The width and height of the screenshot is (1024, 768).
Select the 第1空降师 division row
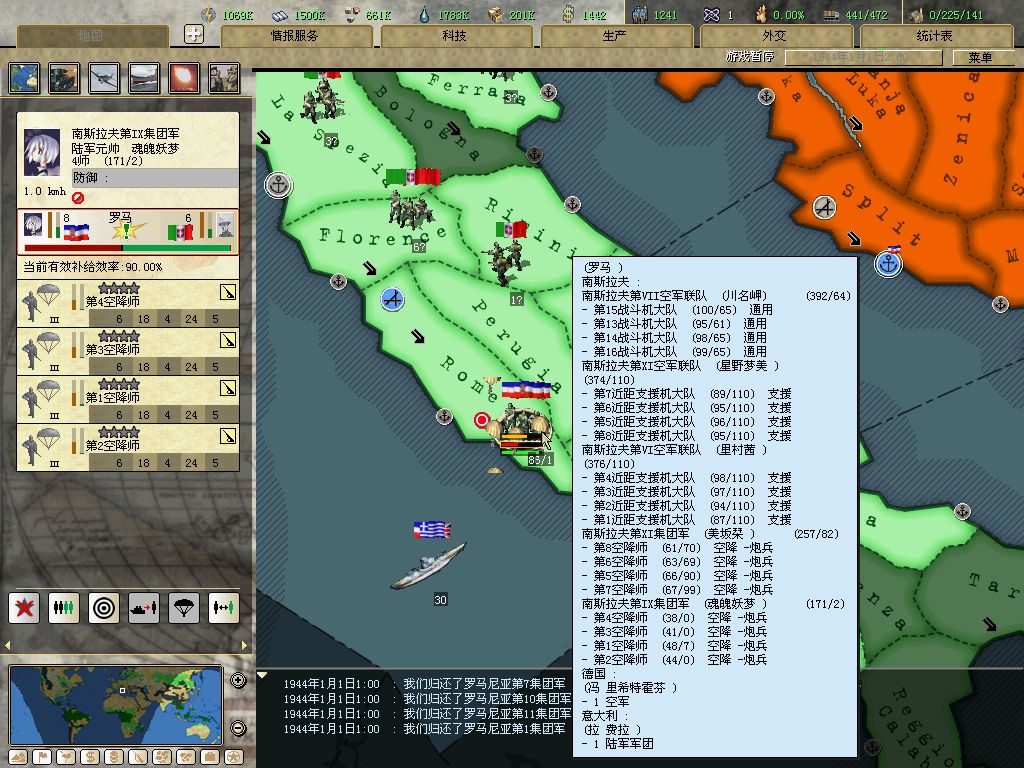click(128, 399)
